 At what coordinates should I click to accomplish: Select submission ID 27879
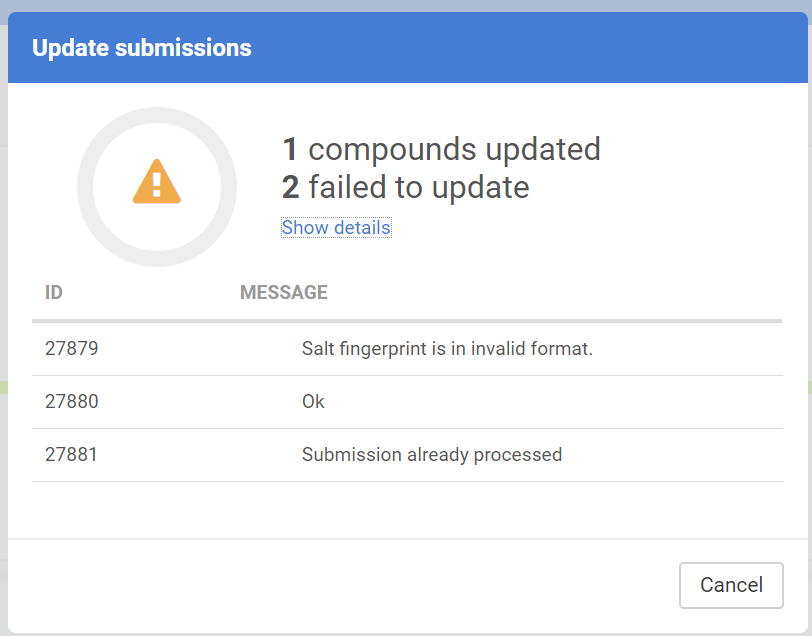coord(72,349)
